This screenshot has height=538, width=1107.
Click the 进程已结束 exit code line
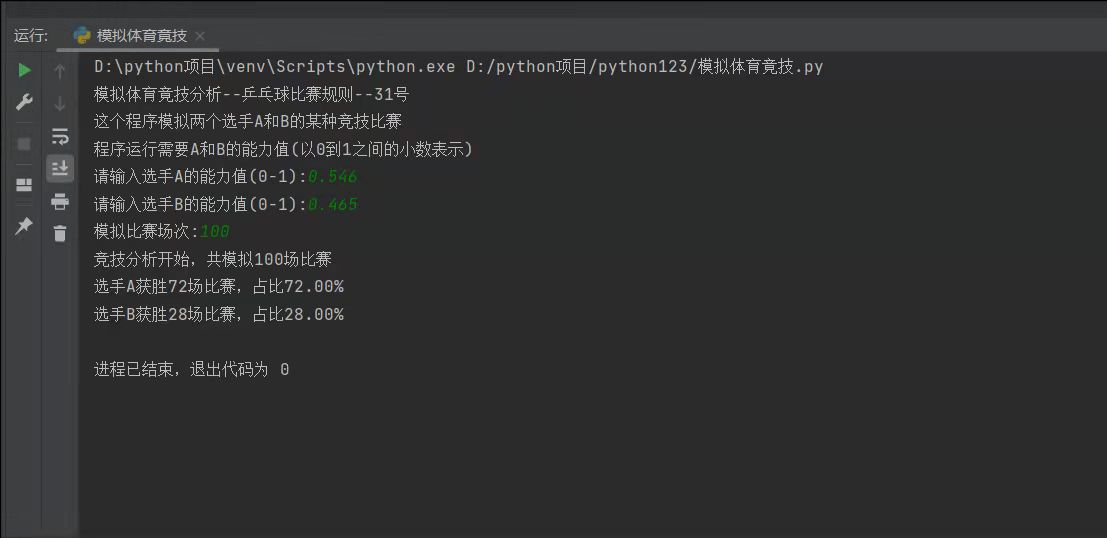pos(191,369)
